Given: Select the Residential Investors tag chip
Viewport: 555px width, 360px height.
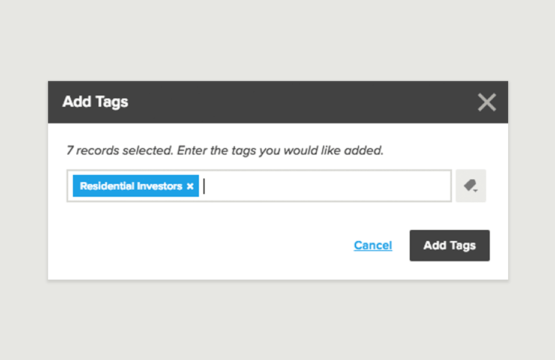Looking at the screenshot, I should (131, 186).
